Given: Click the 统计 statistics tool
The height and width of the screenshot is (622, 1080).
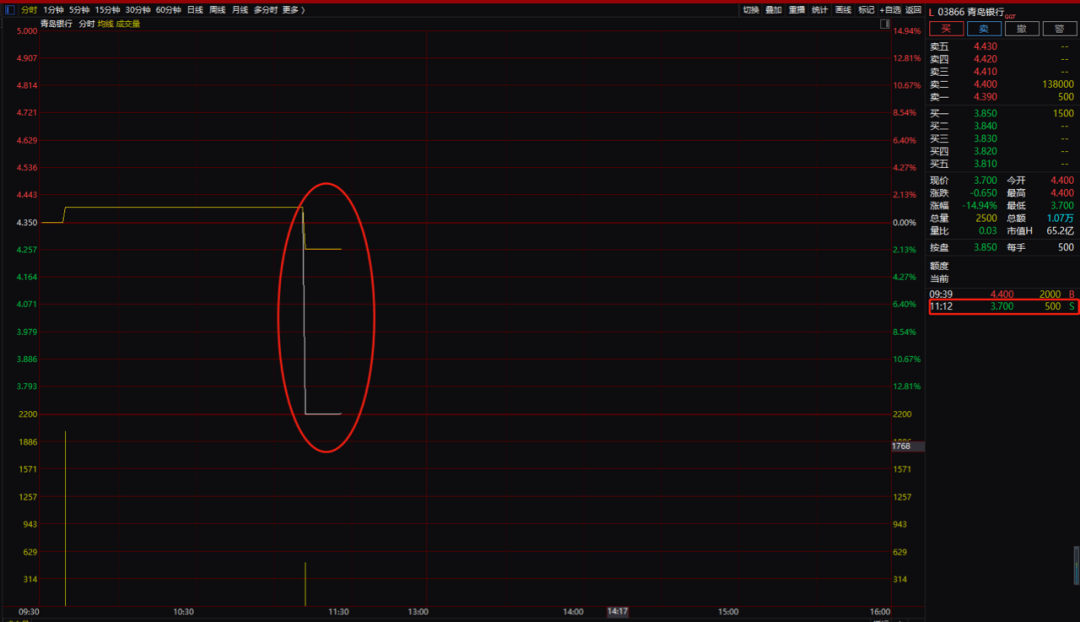Looking at the screenshot, I should point(820,10).
